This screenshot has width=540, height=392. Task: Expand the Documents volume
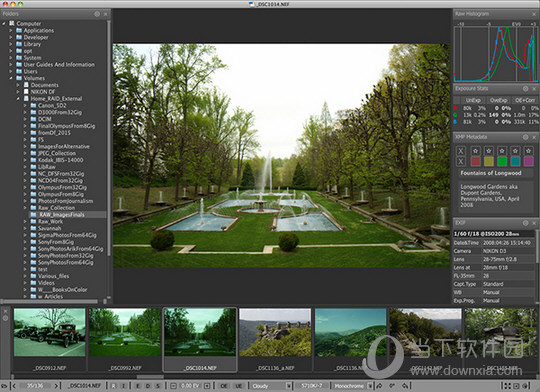18,85
